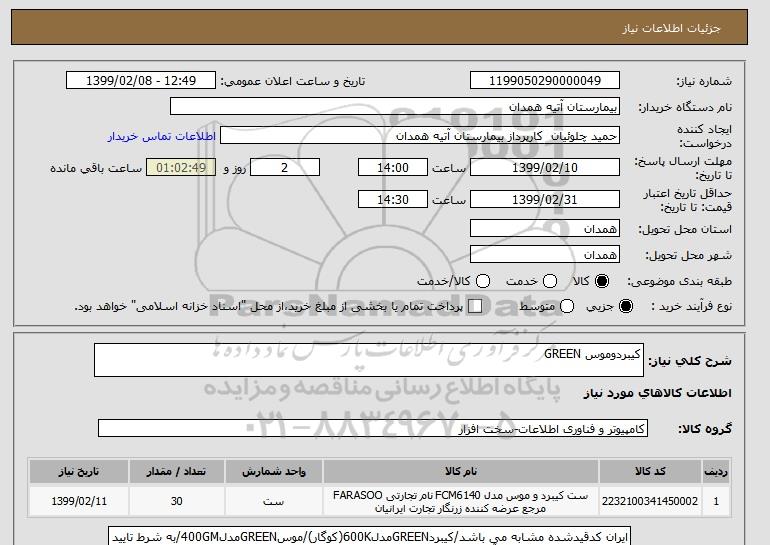This screenshot has width=770, height=545.
Task: Select the کالا/خدمت radio button
Action: tap(483, 281)
